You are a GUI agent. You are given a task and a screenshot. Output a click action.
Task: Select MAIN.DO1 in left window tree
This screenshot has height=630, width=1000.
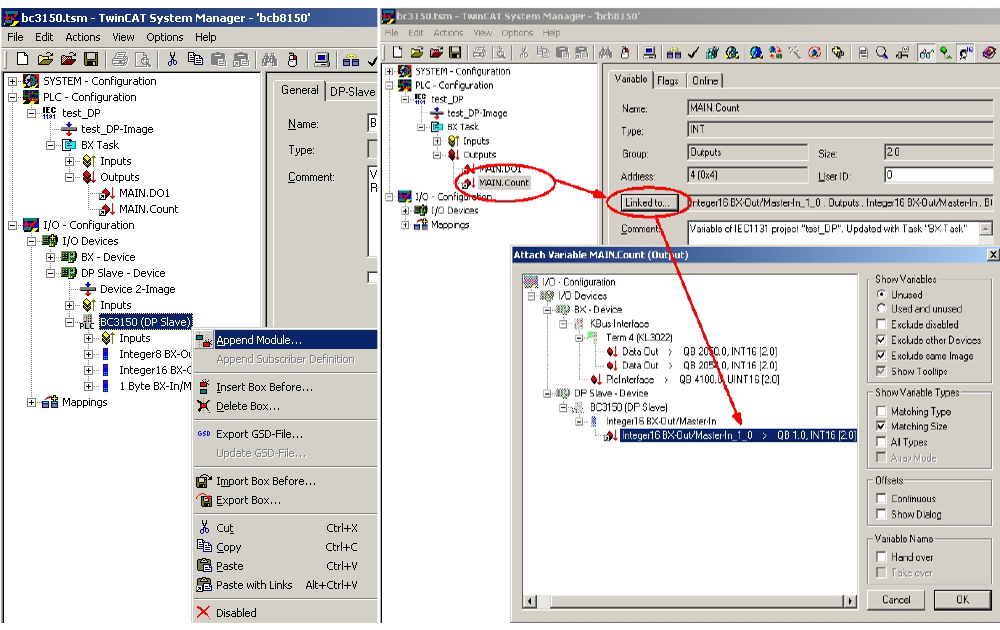pyautogui.click(x=144, y=193)
